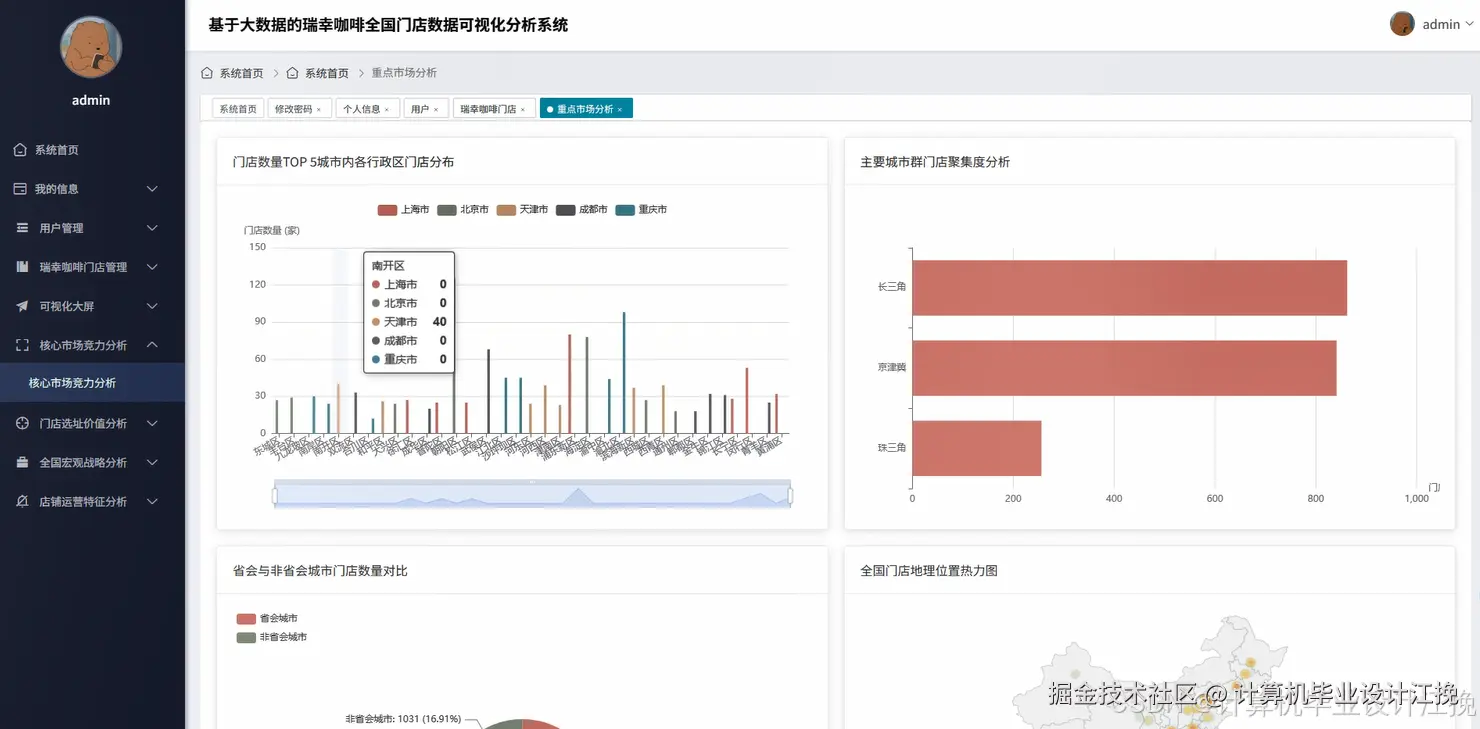Click 非省会城市: 1031 (16.91%) pie label
1480x729 pixels.
pyautogui.click(x=403, y=718)
